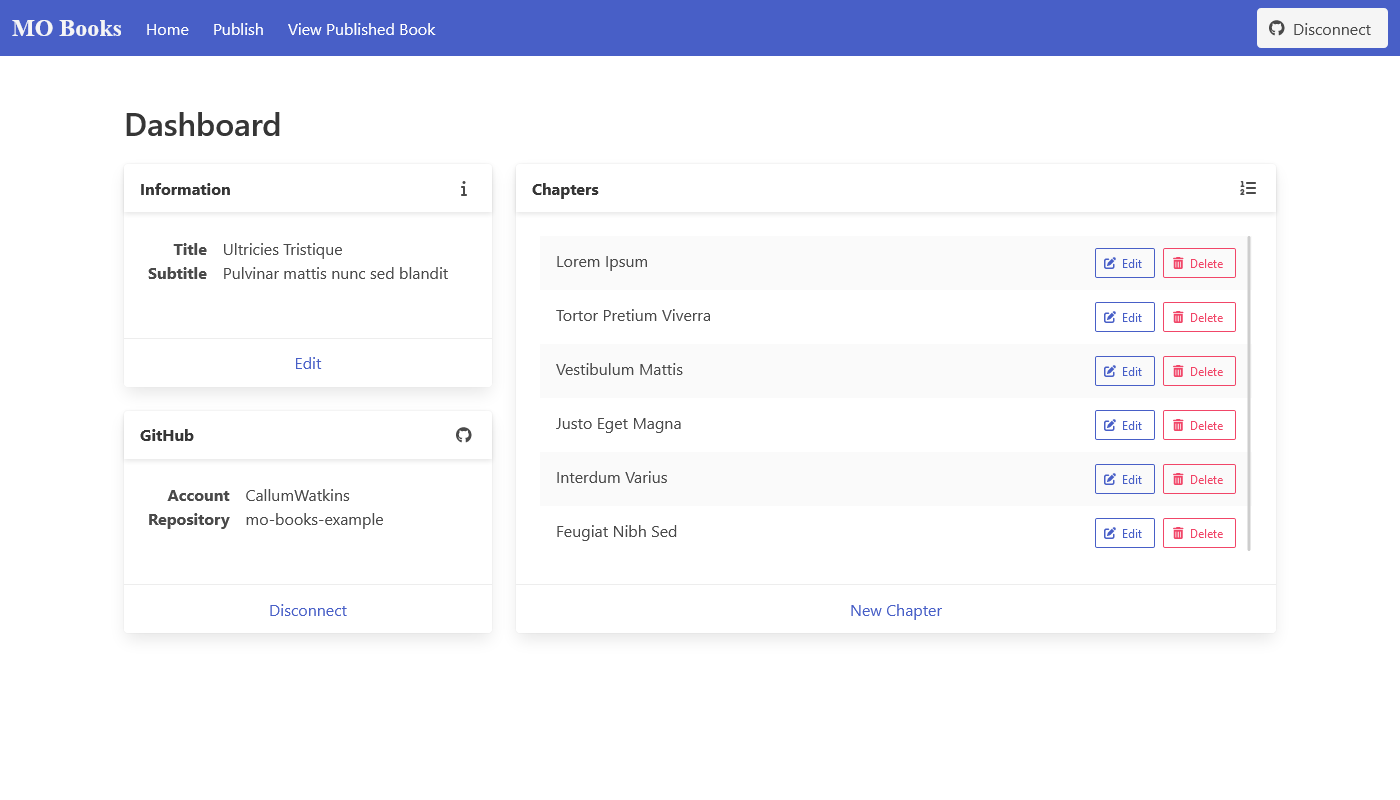Edit the Justo Eget Magna chapter
The width and height of the screenshot is (1400, 800).
pyautogui.click(x=1124, y=425)
